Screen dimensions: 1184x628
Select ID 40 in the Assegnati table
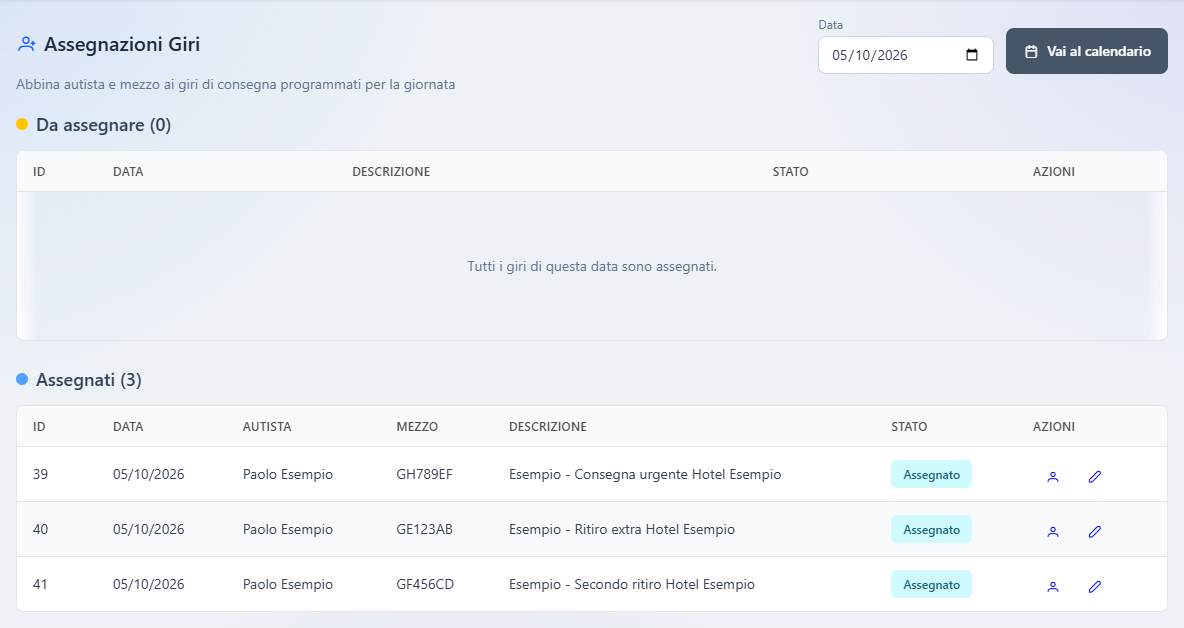click(40, 529)
